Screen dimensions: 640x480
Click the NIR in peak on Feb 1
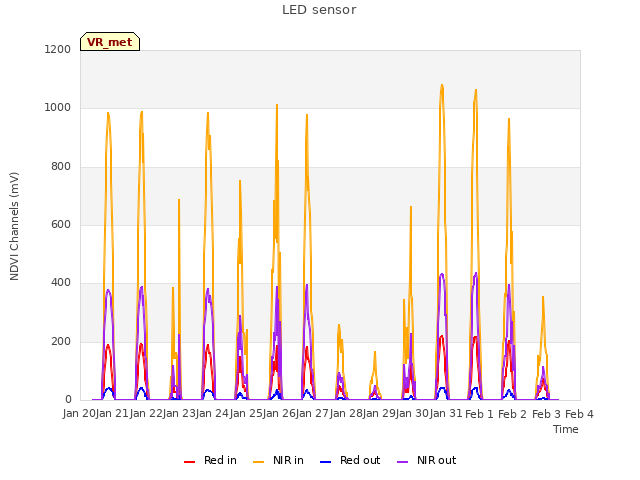pyautogui.click(x=476, y=90)
